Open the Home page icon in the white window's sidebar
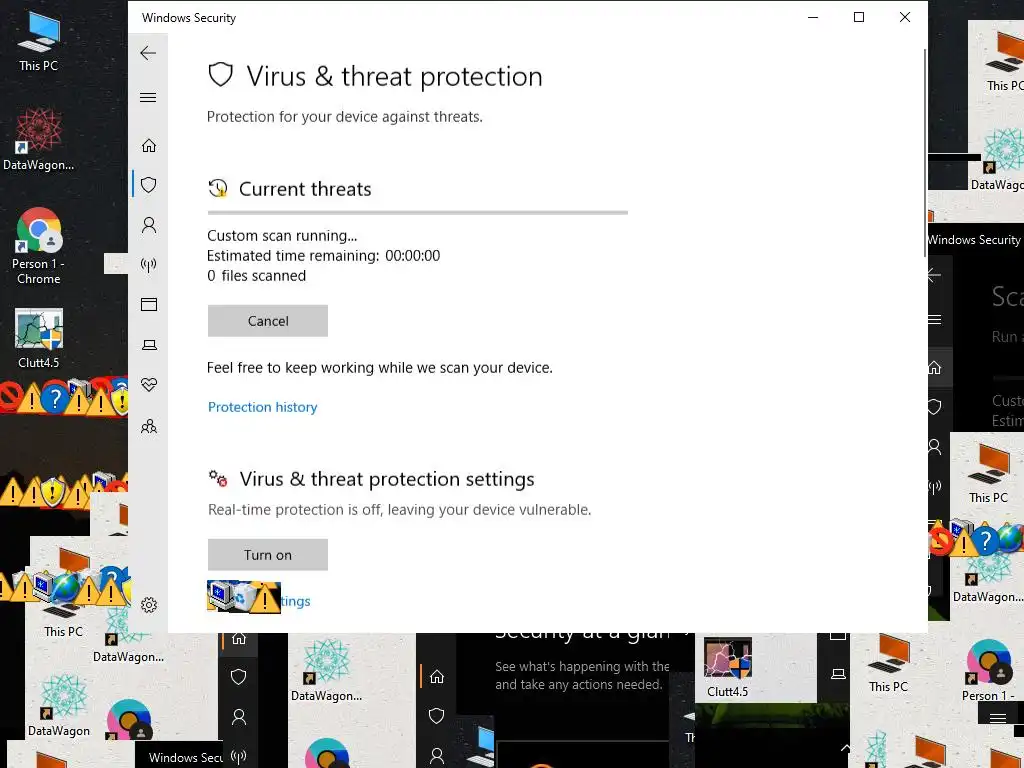 149,145
